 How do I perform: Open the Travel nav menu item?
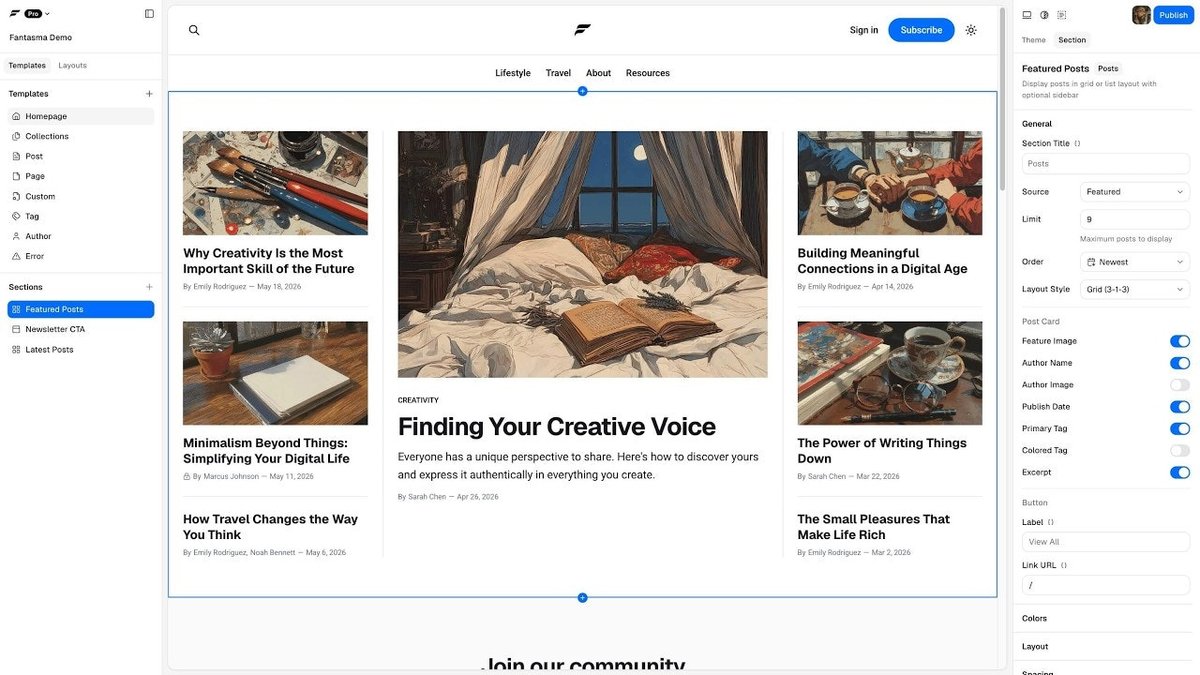(558, 73)
